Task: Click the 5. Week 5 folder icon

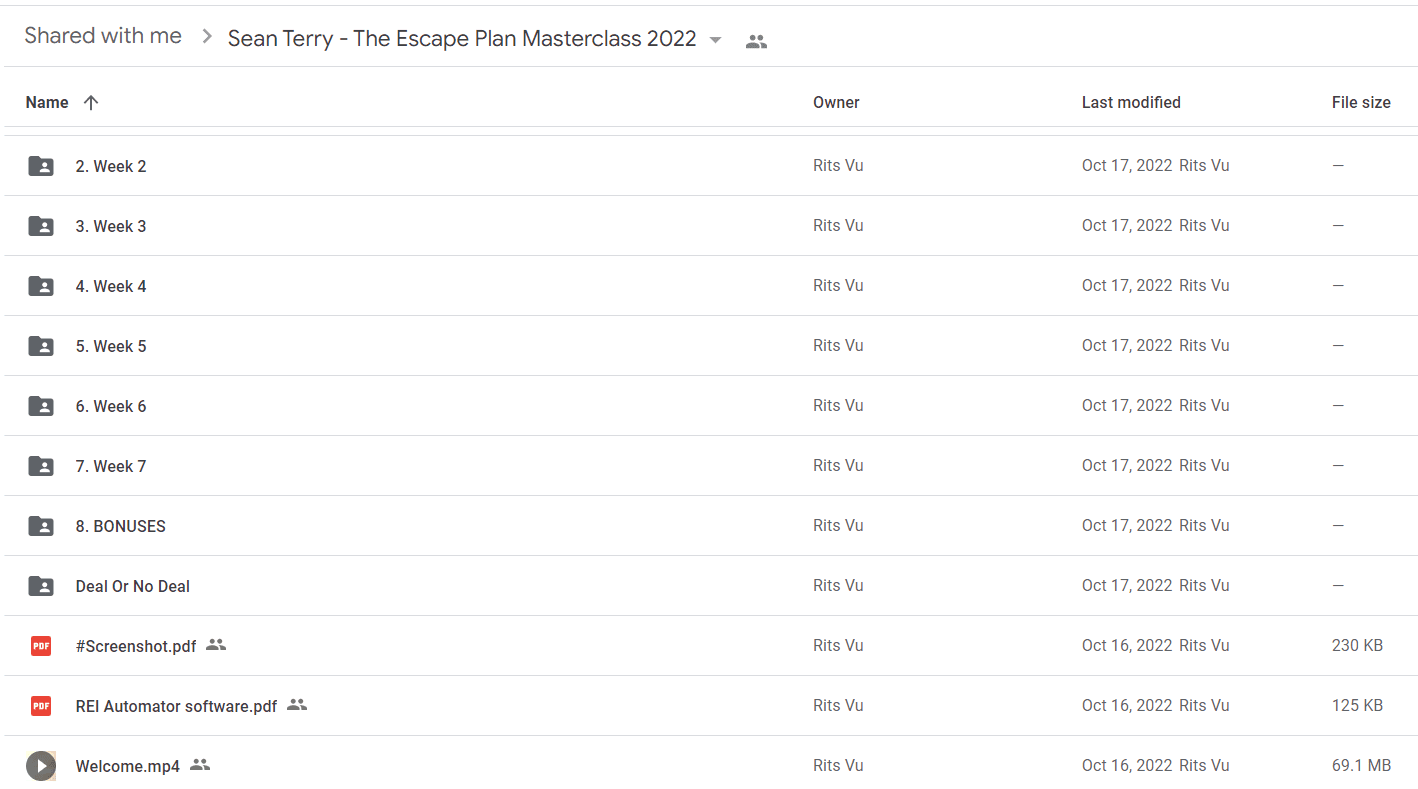Action: pyautogui.click(x=41, y=346)
